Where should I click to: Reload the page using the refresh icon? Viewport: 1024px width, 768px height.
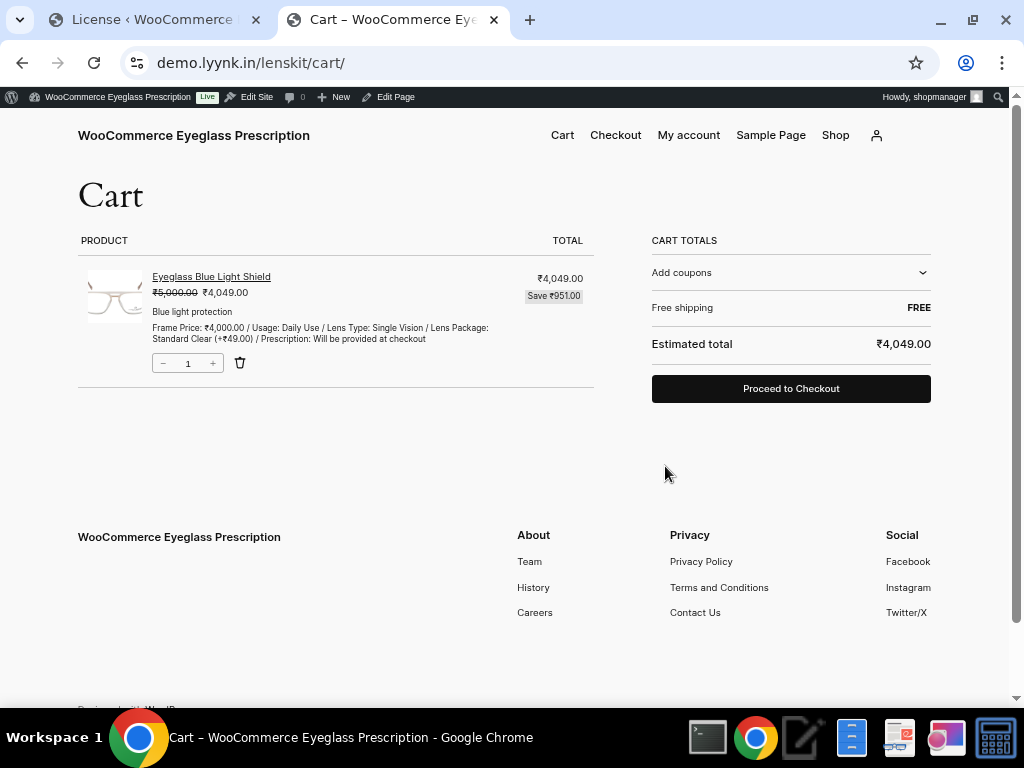point(94,63)
